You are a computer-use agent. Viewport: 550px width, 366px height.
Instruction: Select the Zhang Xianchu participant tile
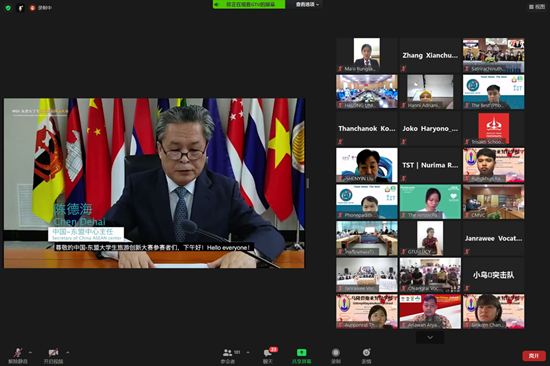pyautogui.click(x=430, y=55)
